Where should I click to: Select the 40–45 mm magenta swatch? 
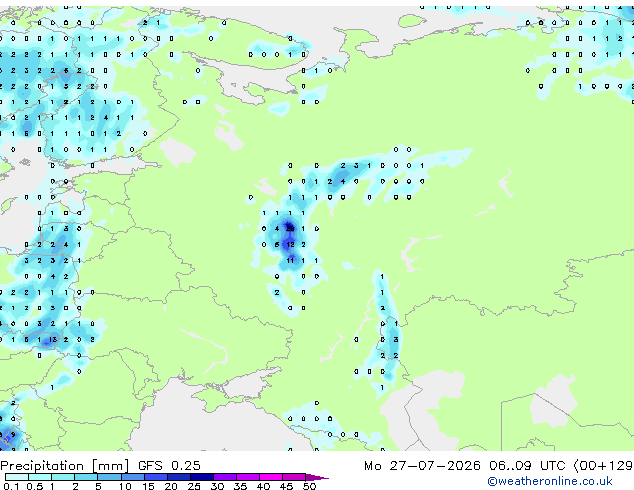[x=271, y=477]
